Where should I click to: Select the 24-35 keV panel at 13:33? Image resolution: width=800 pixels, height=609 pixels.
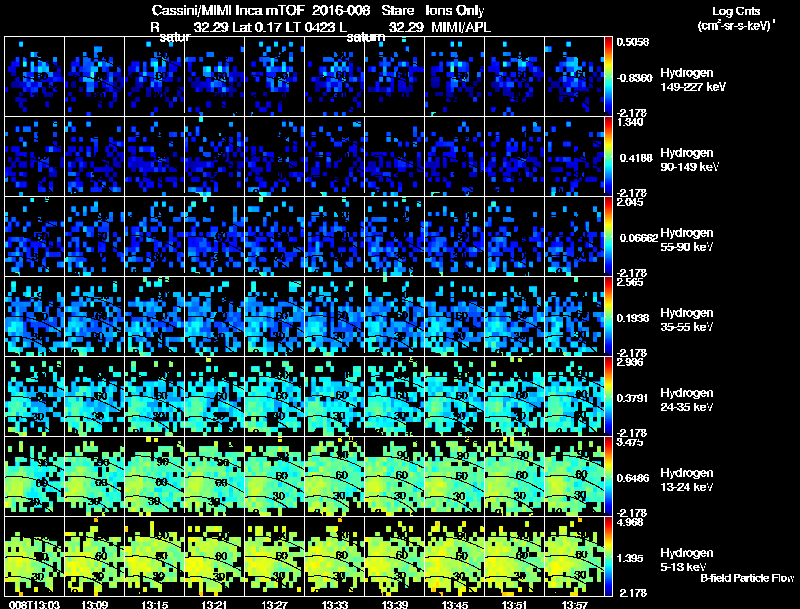pos(335,395)
